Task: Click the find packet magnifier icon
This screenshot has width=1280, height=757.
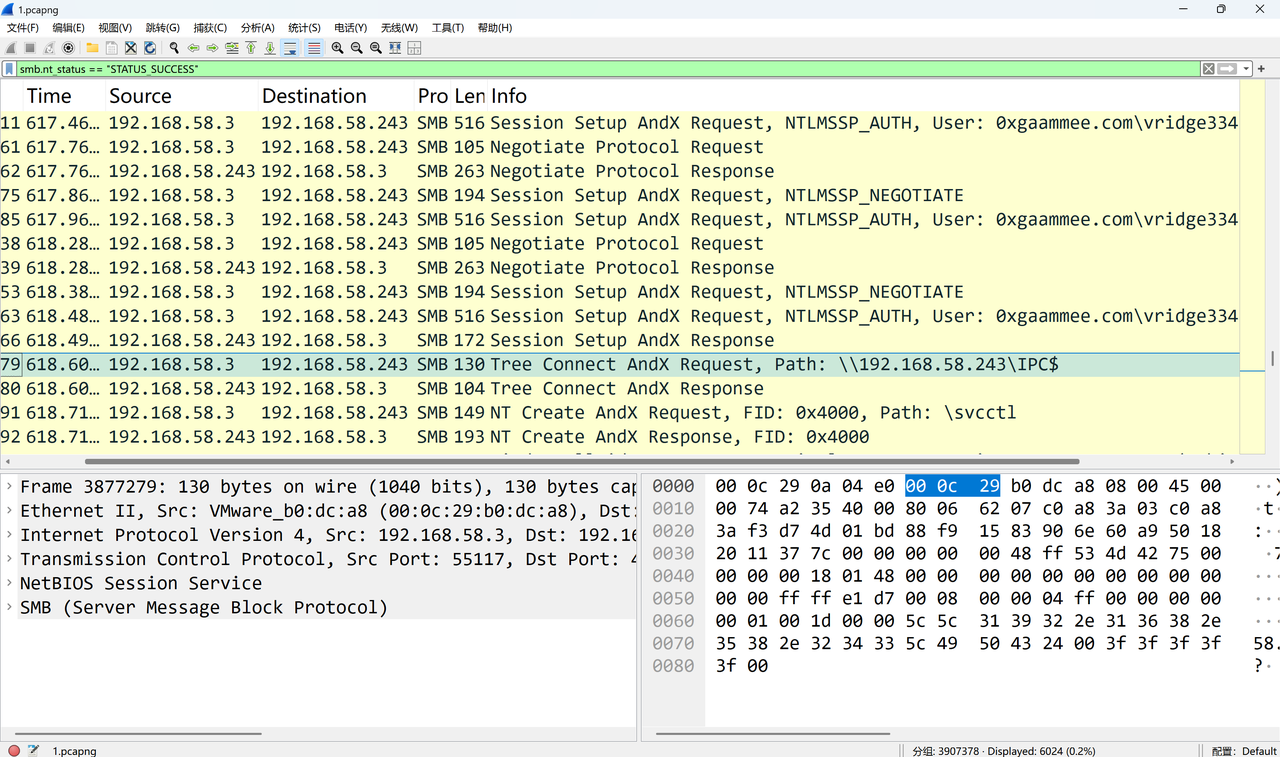Action: [x=174, y=48]
